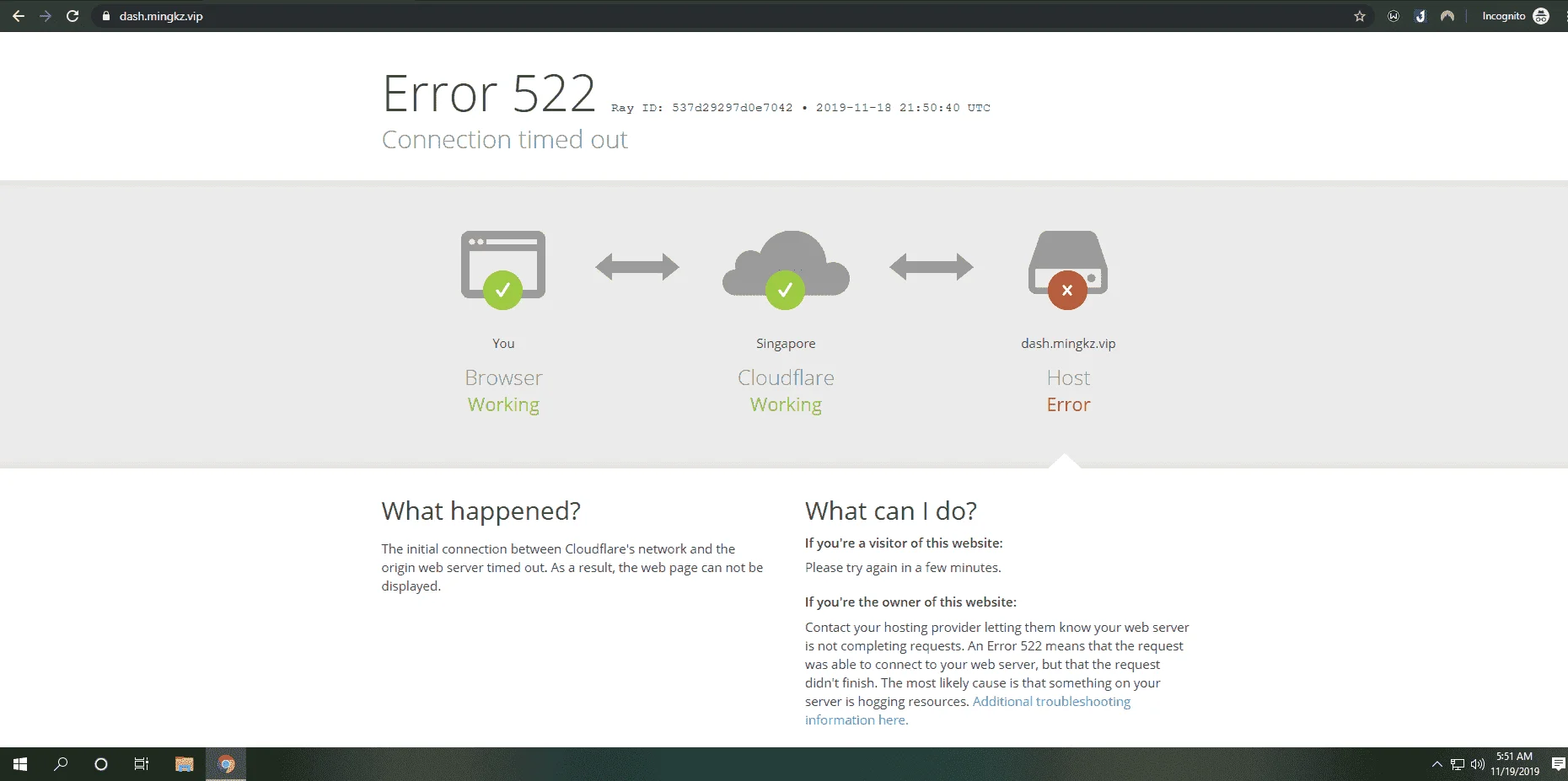Click the browser forward arrow
The image size is (1568, 781).
(46, 16)
